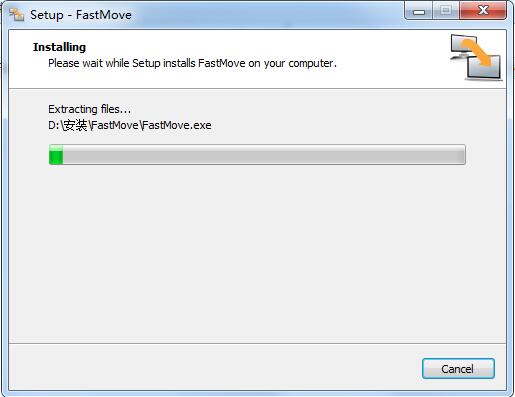Minimize the Setup - FastMove window
515x397 pixels.
(419, 11)
